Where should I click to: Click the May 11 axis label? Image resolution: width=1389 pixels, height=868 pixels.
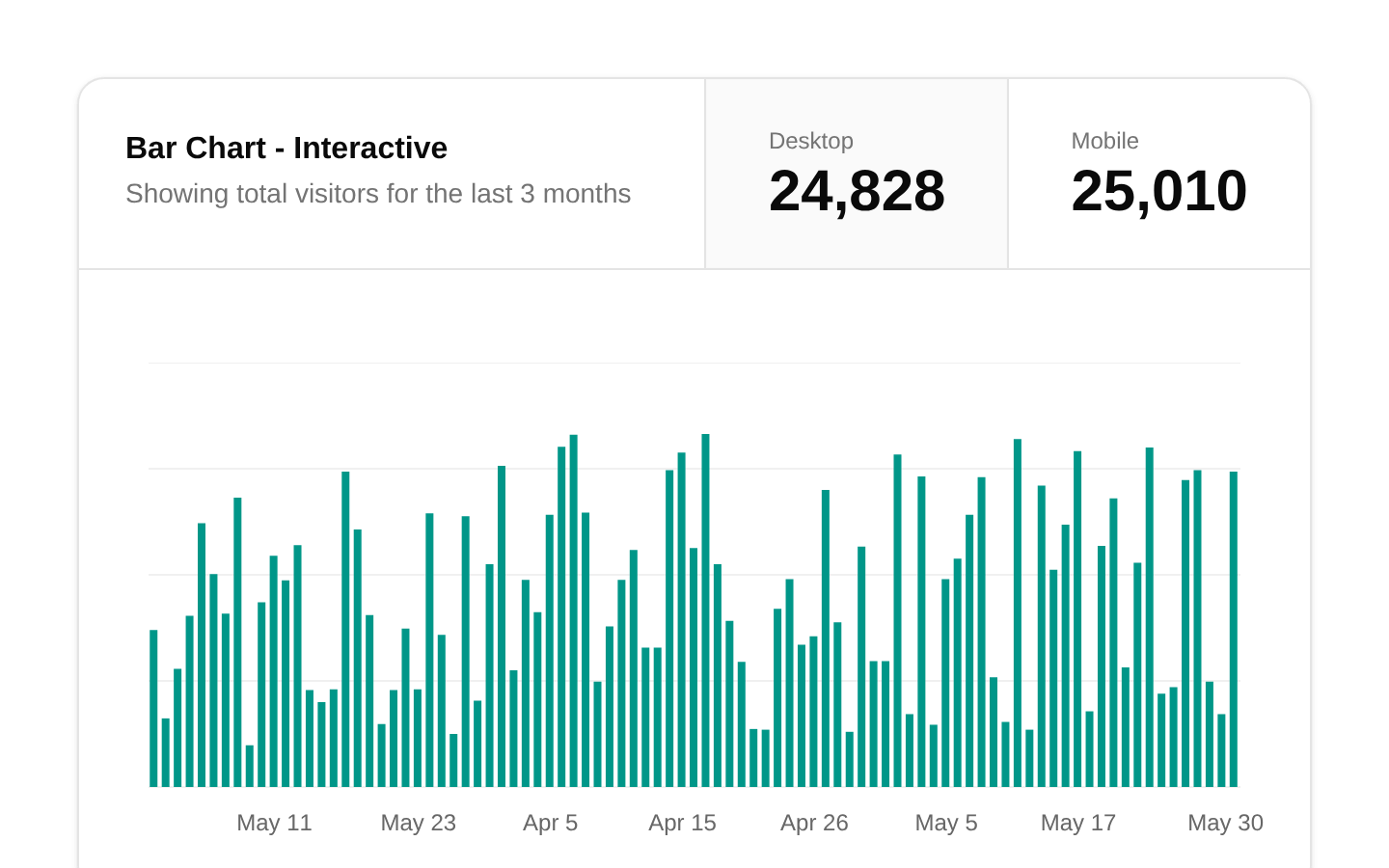(x=274, y=823)
